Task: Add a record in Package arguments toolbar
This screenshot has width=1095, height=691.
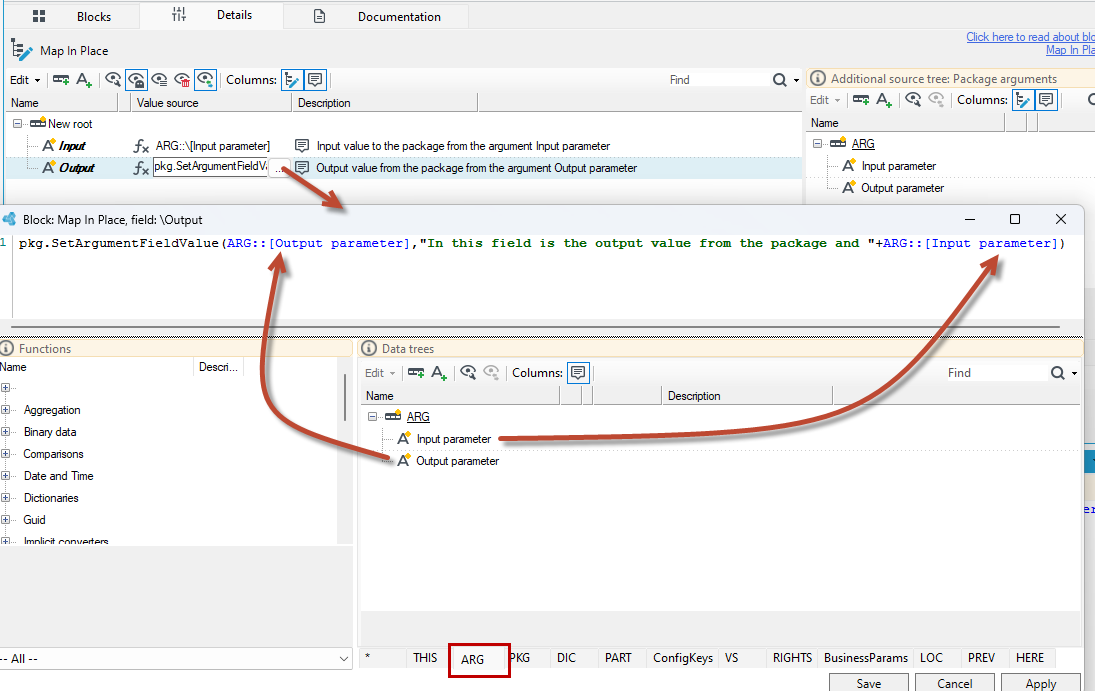Action: (x=861, y=100)
